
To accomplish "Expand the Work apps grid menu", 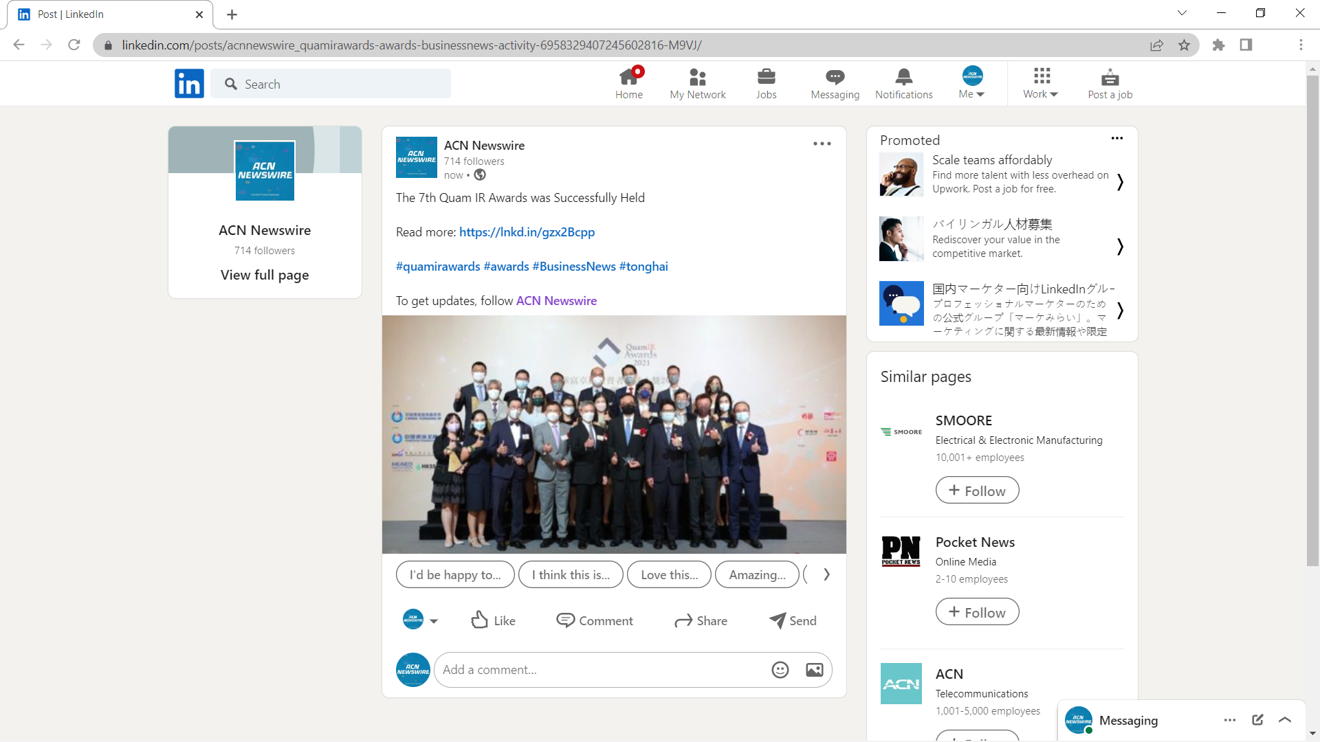I will click(x=1041, y=84).
